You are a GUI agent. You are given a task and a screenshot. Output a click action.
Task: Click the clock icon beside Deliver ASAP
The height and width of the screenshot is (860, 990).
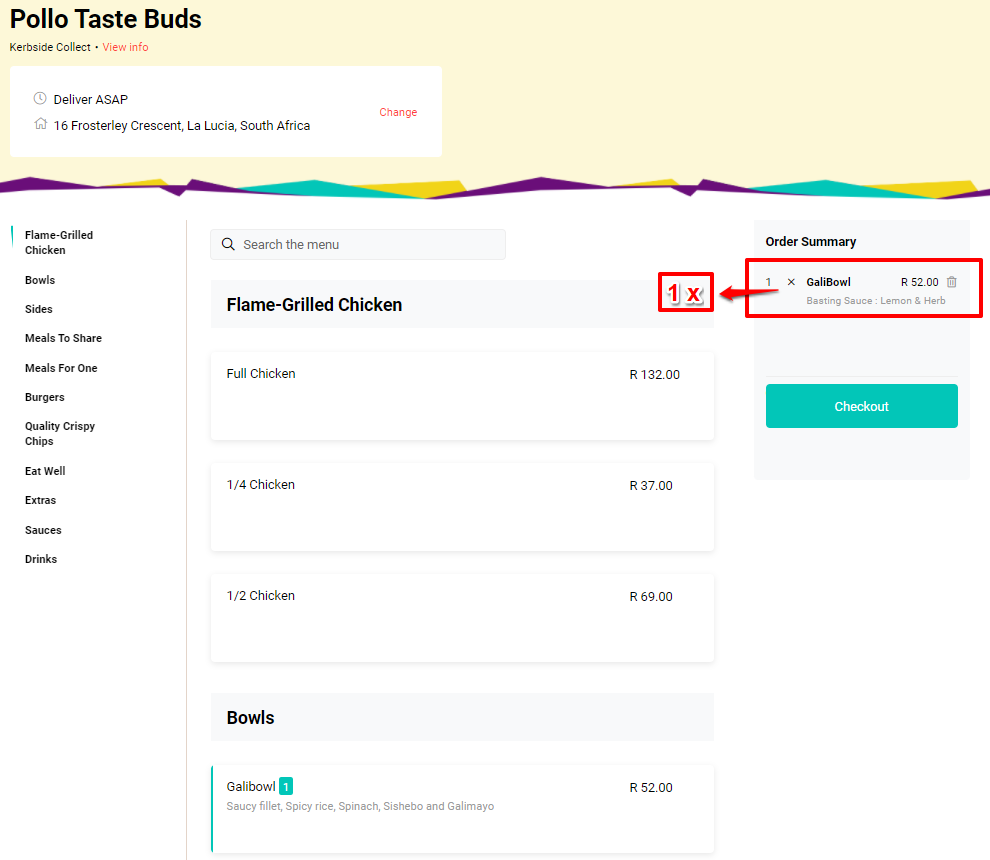click(x=40, y=99)
